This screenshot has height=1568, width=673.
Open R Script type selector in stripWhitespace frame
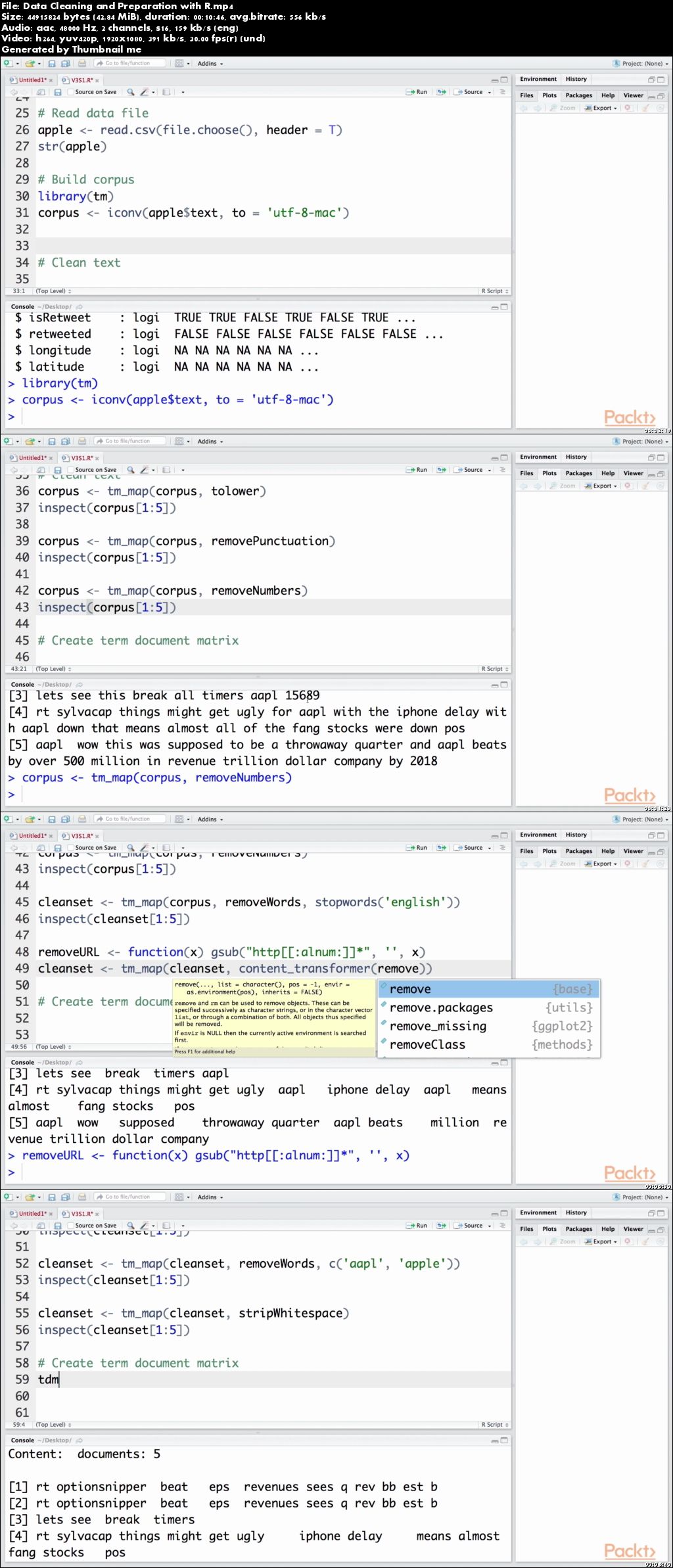(x=494, y=1425)
